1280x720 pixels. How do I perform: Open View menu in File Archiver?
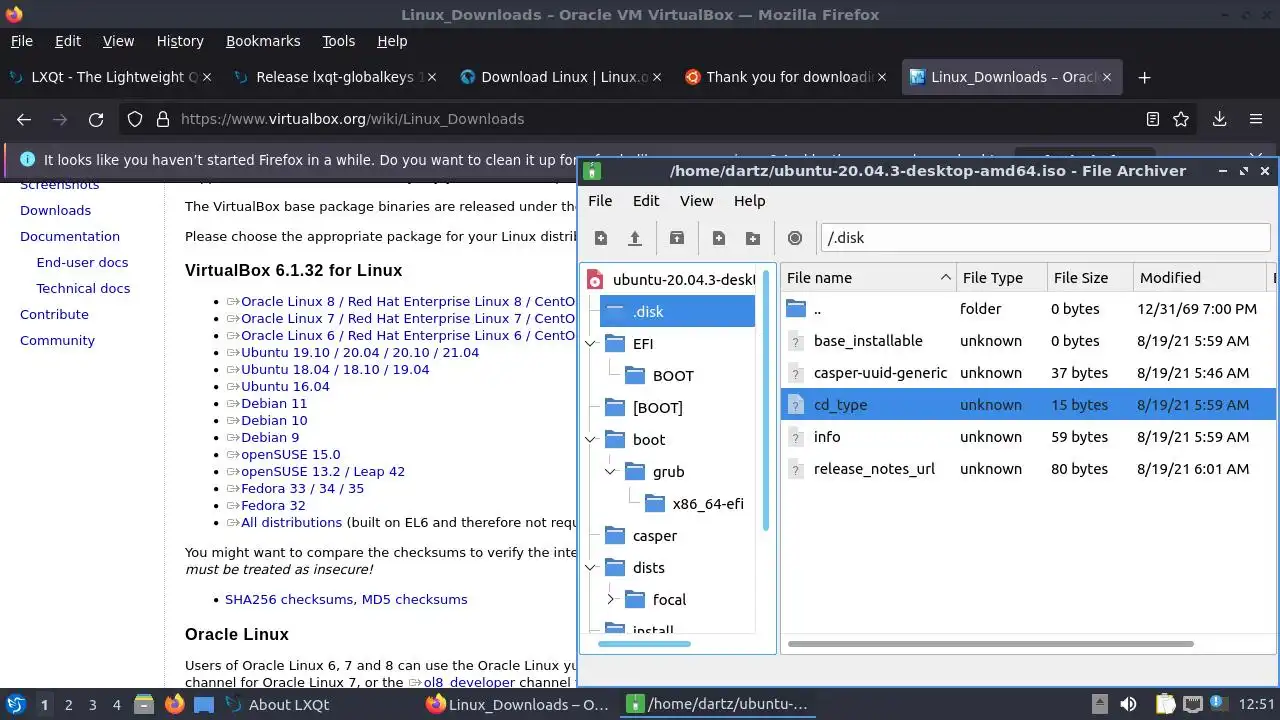click(x=697, y=201)
